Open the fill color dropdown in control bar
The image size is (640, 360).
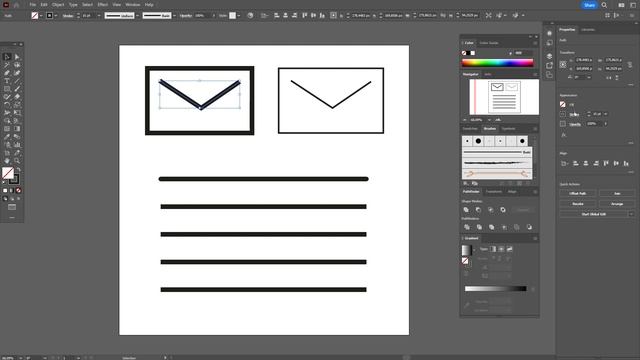[x=41, y=16]
